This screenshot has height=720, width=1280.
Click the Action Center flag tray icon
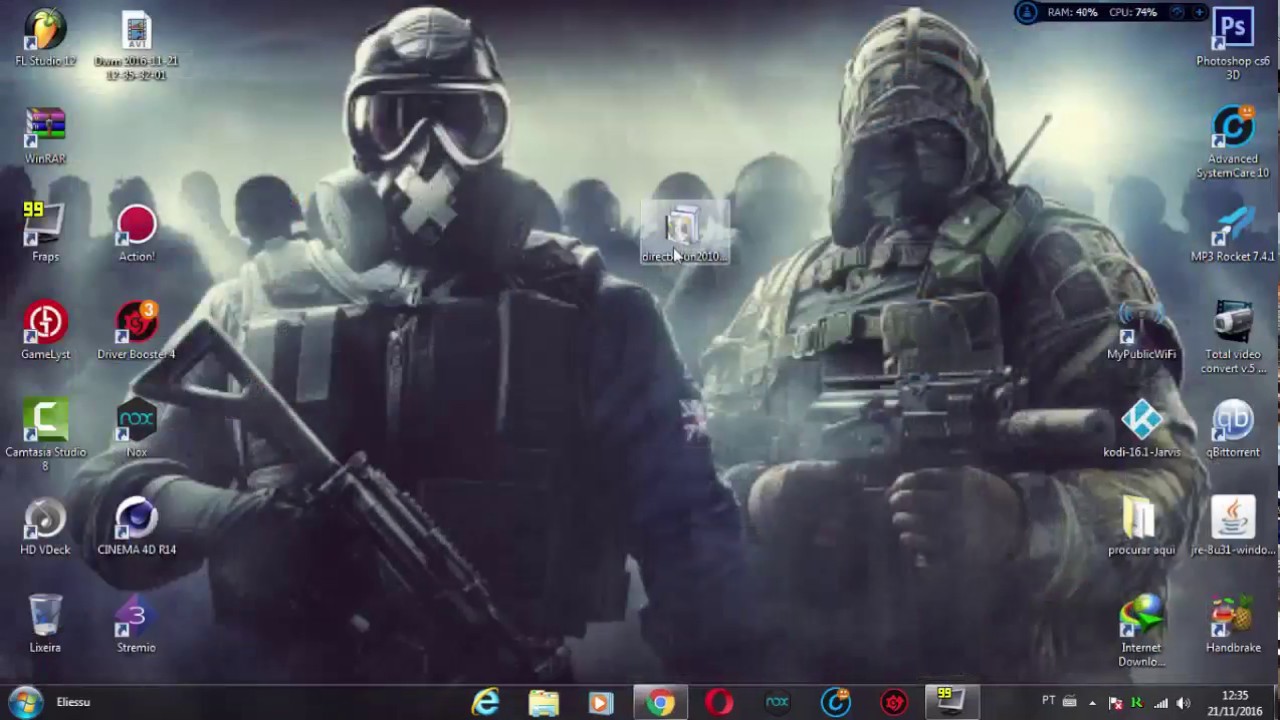point(1116,703)
